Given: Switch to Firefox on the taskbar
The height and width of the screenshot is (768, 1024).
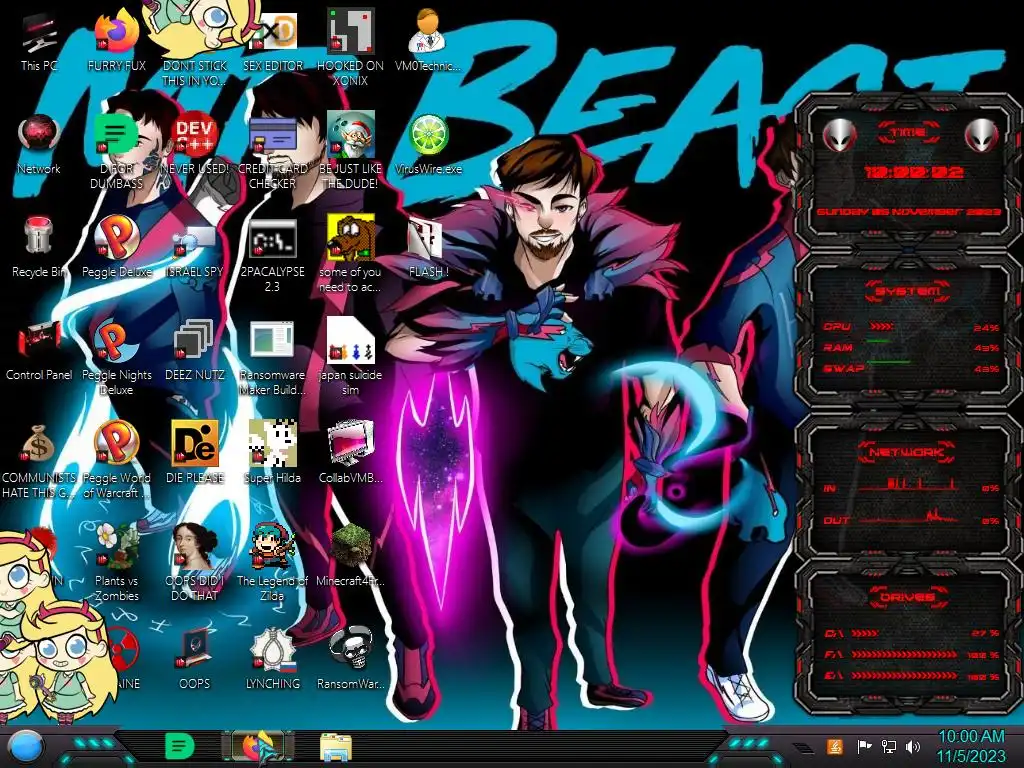Looking at the screenshot, I should coord(259,746).
